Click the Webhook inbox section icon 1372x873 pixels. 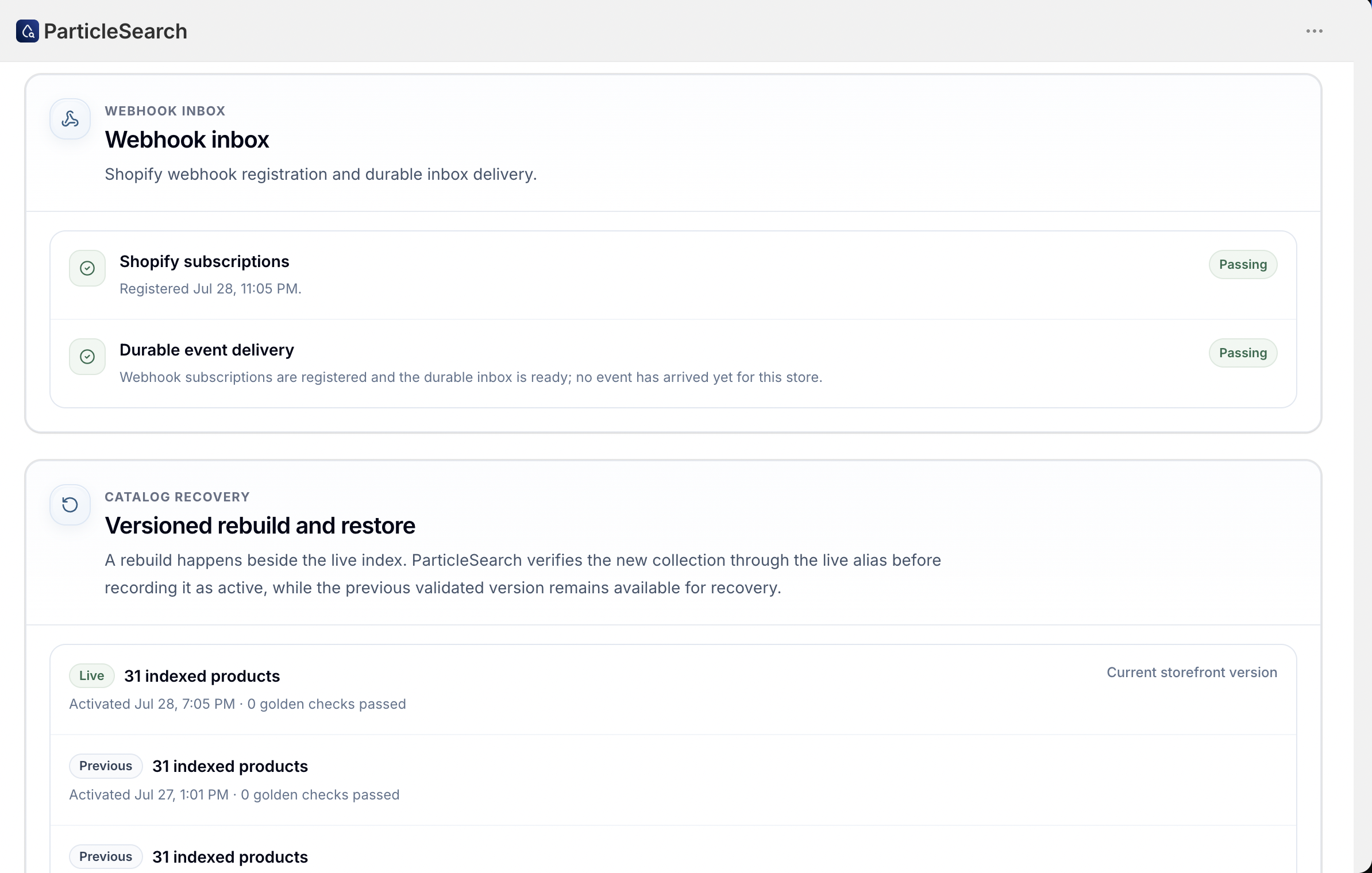coord(70,119)
